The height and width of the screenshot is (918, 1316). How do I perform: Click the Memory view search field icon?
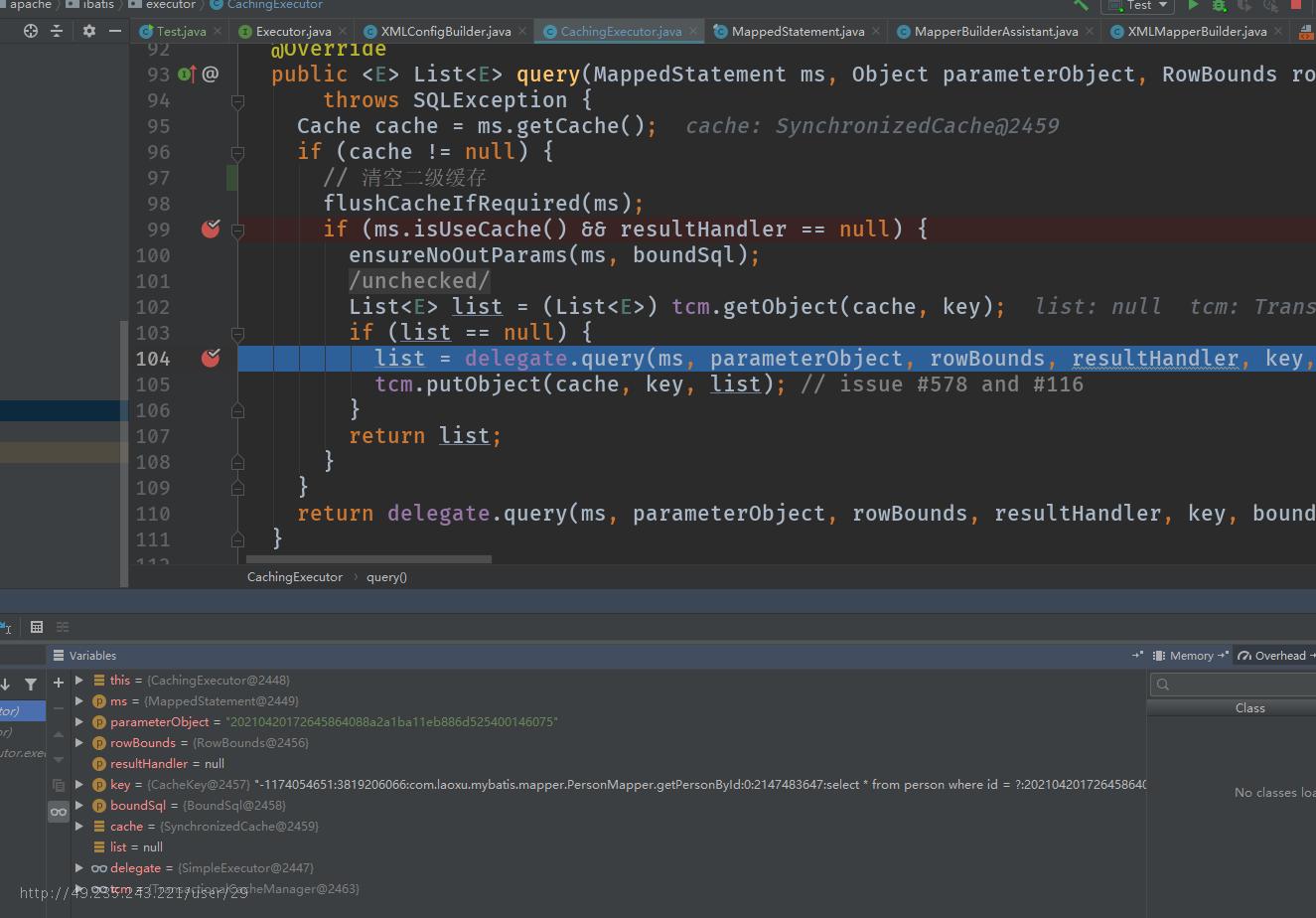1163,684
